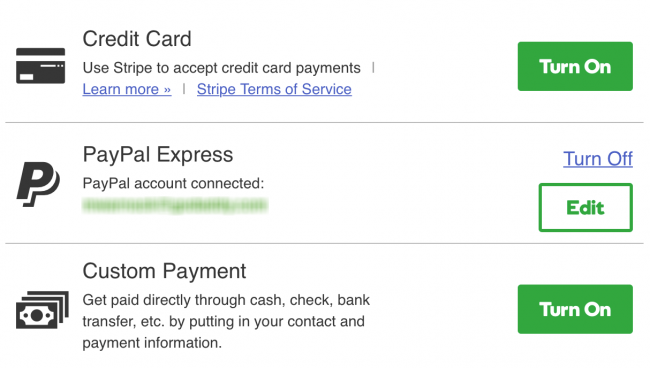The height and width of the screenshot is (368, 650).
Task: Select the PayPal Express heading
Action: [158, 155]
